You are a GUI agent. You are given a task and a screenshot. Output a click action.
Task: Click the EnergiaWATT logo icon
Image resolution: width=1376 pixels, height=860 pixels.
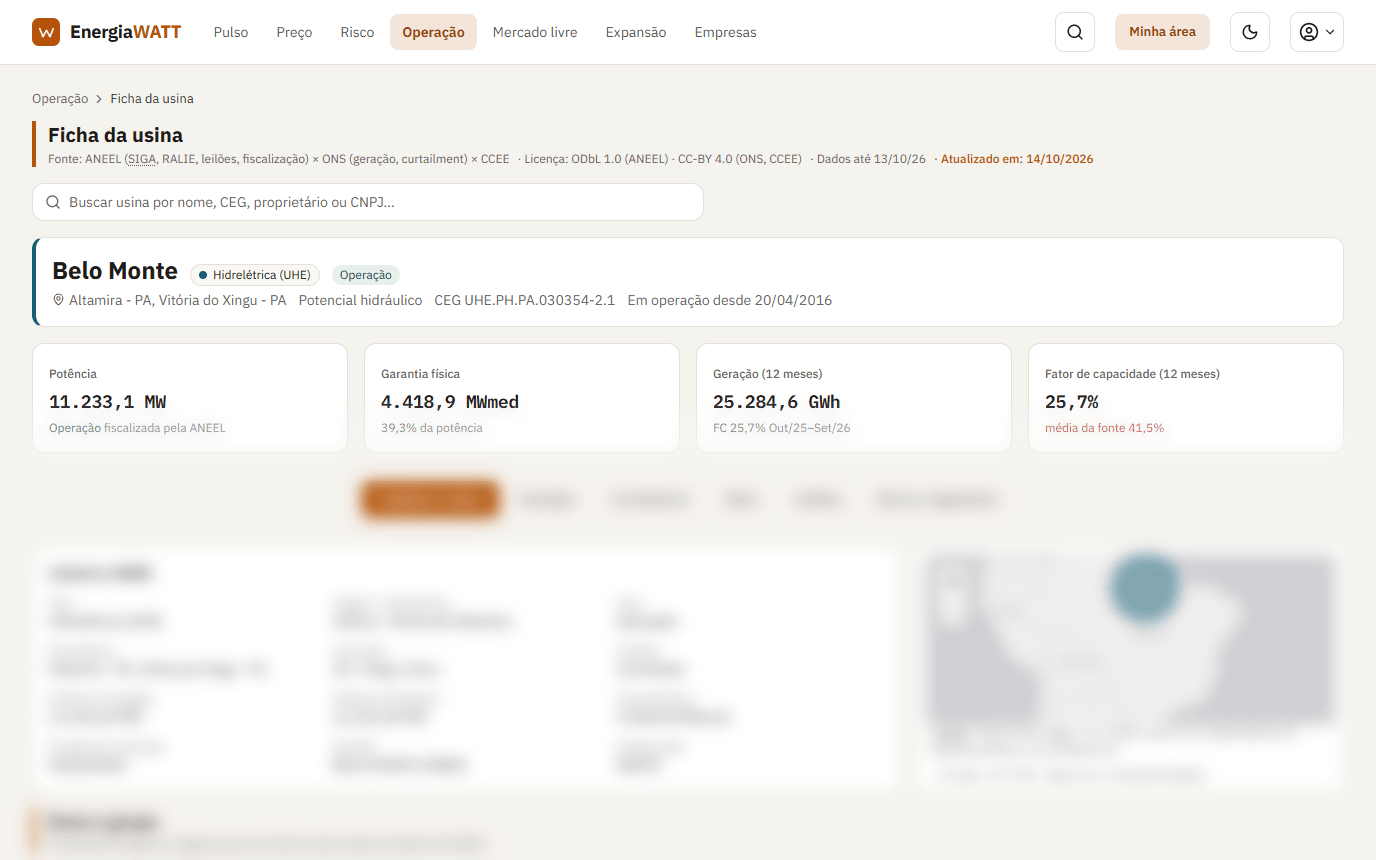[46, 32]
